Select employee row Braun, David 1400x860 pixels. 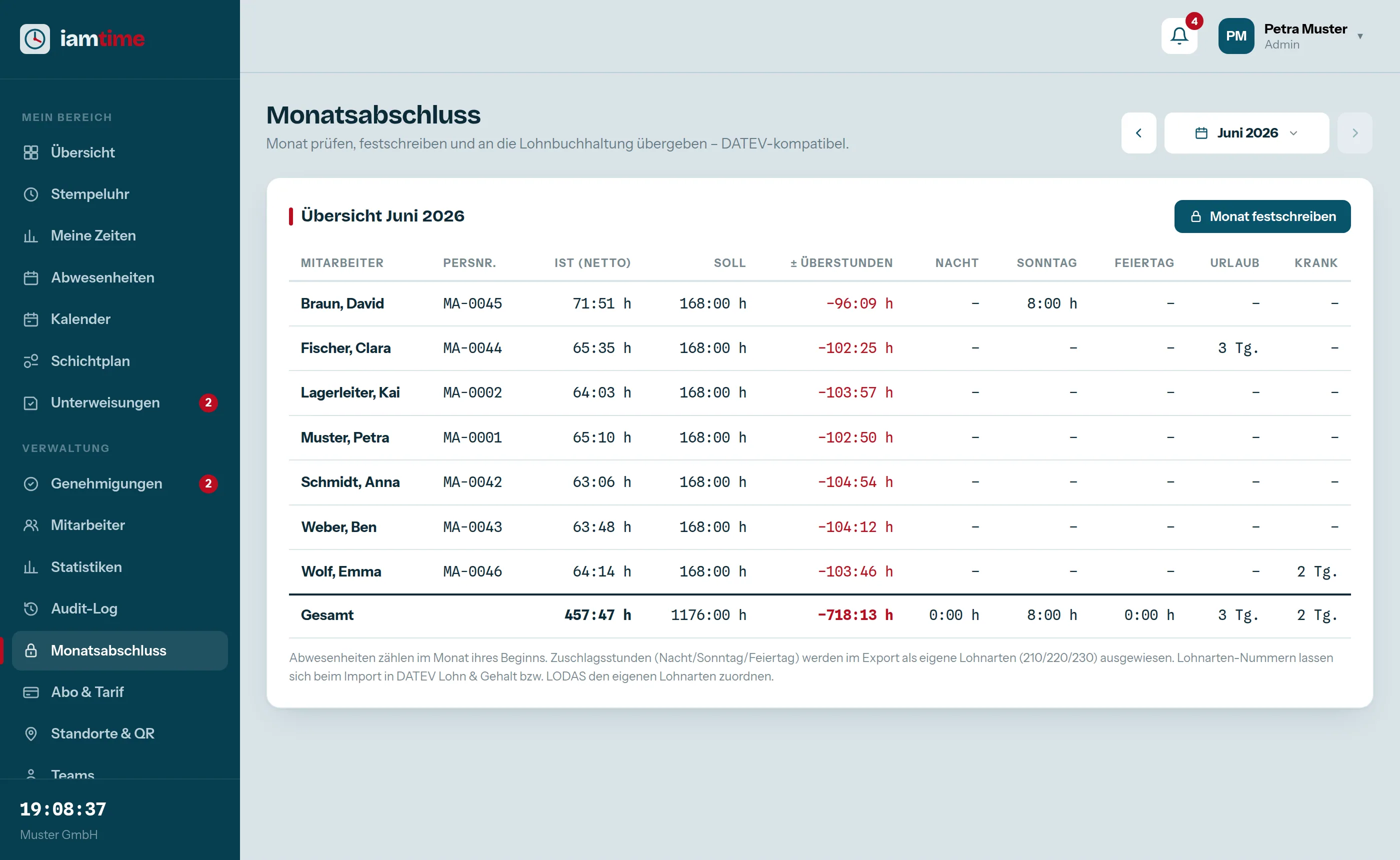pos(819,303)
